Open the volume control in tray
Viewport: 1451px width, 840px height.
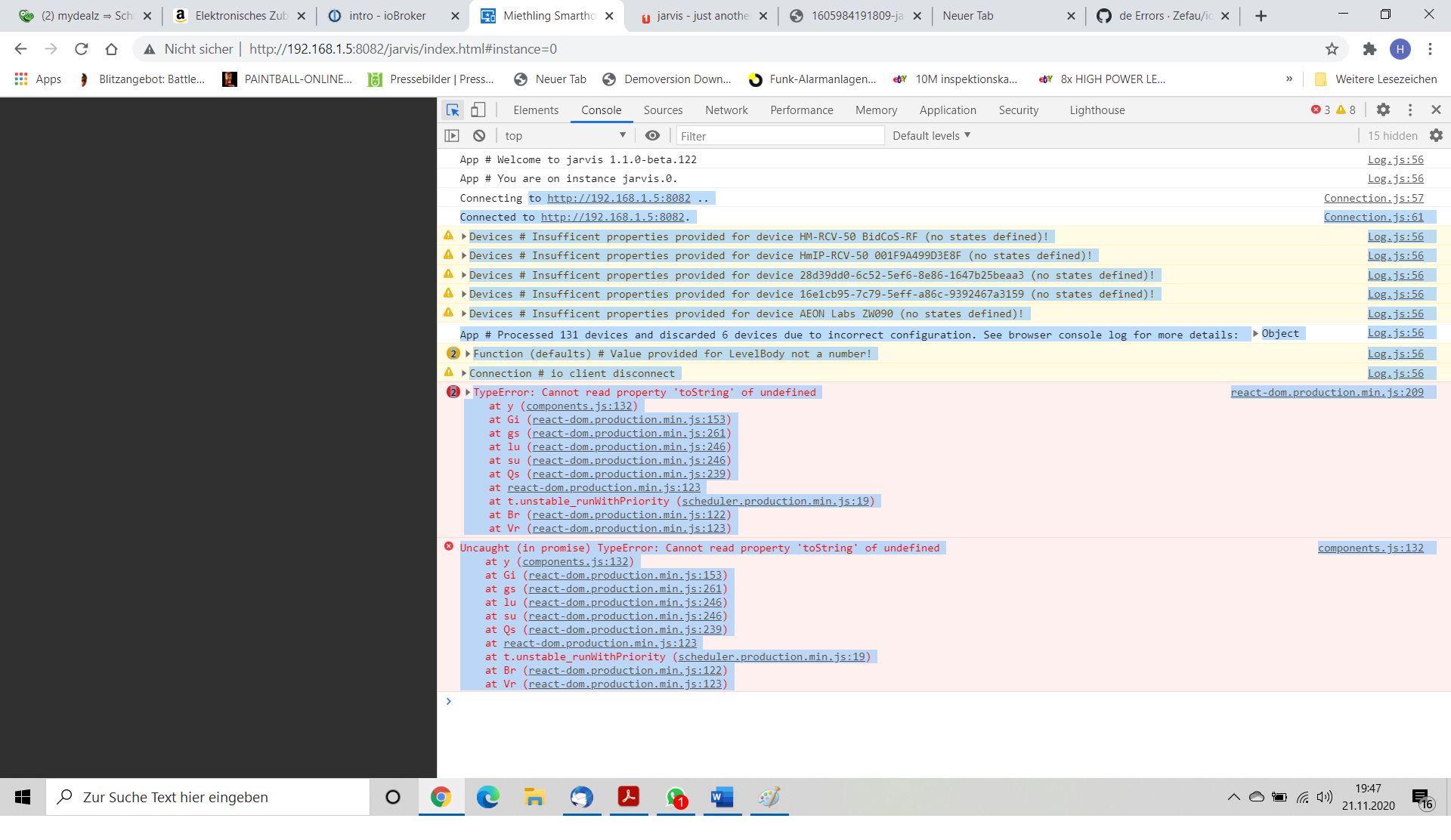coord(1325,797)
